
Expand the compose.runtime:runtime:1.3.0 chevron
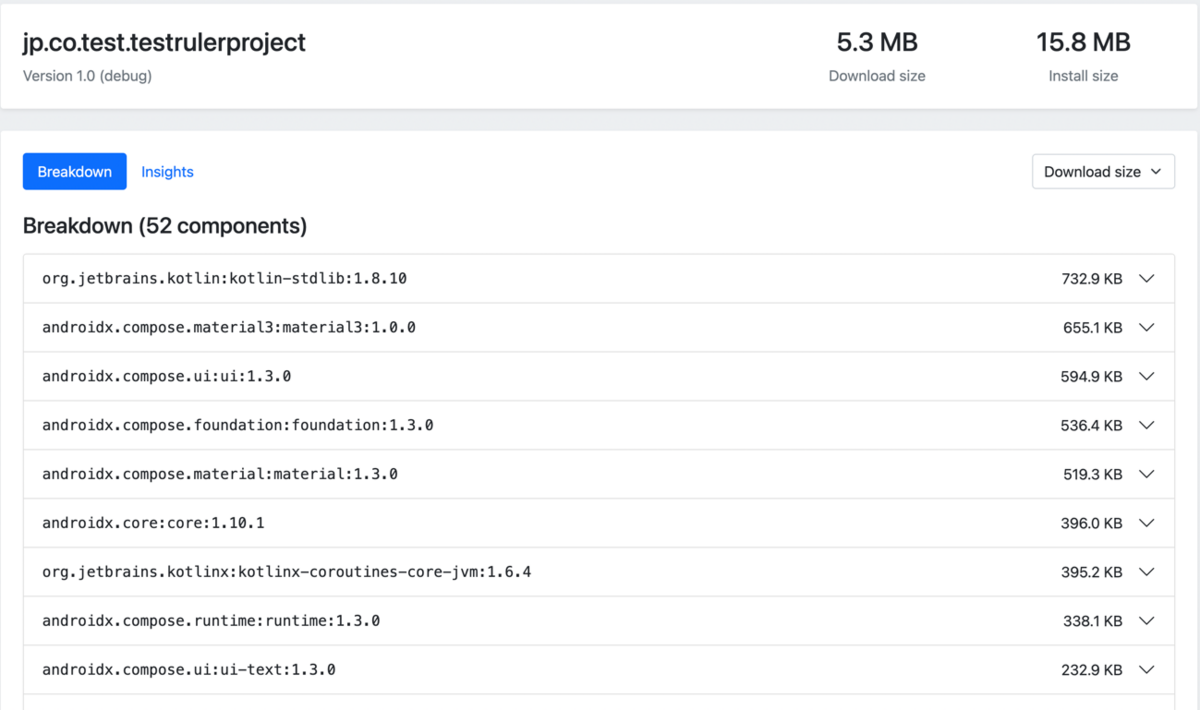pyautogui.click(x=1146, y=621)
